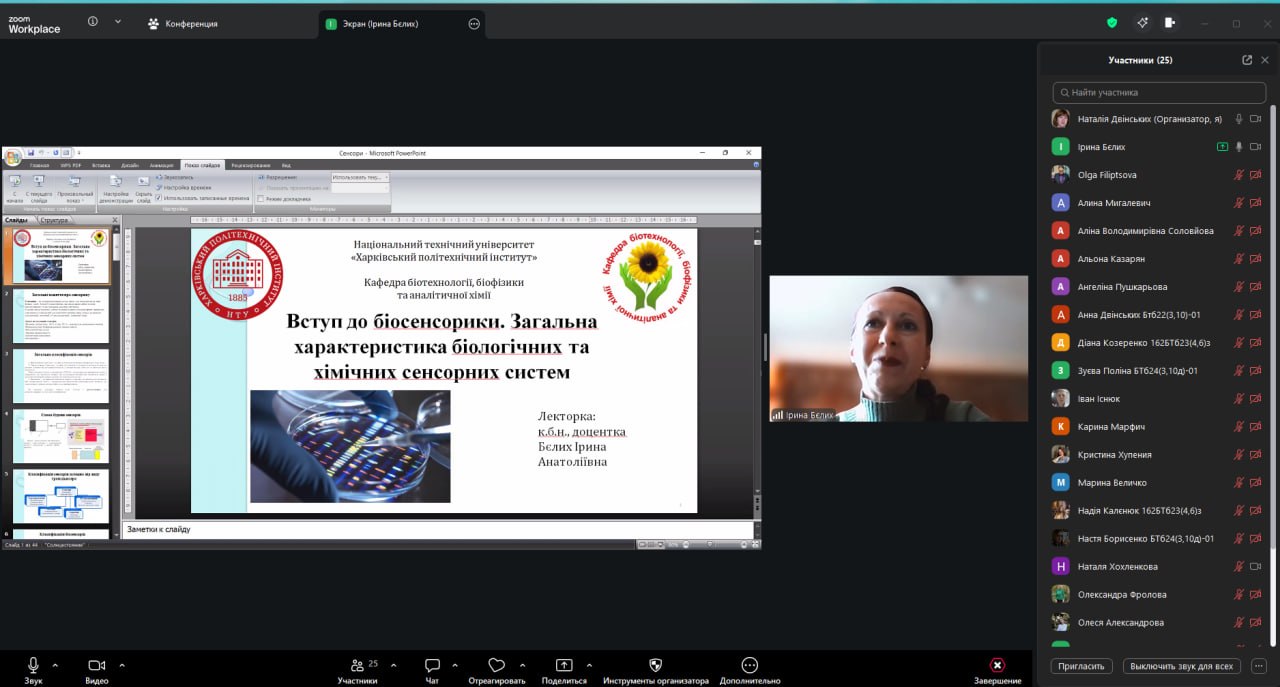Click camera icon of Ірина Бєлих
Image resolution: width=1280 pixels, height=687 pixels.
1256,147
